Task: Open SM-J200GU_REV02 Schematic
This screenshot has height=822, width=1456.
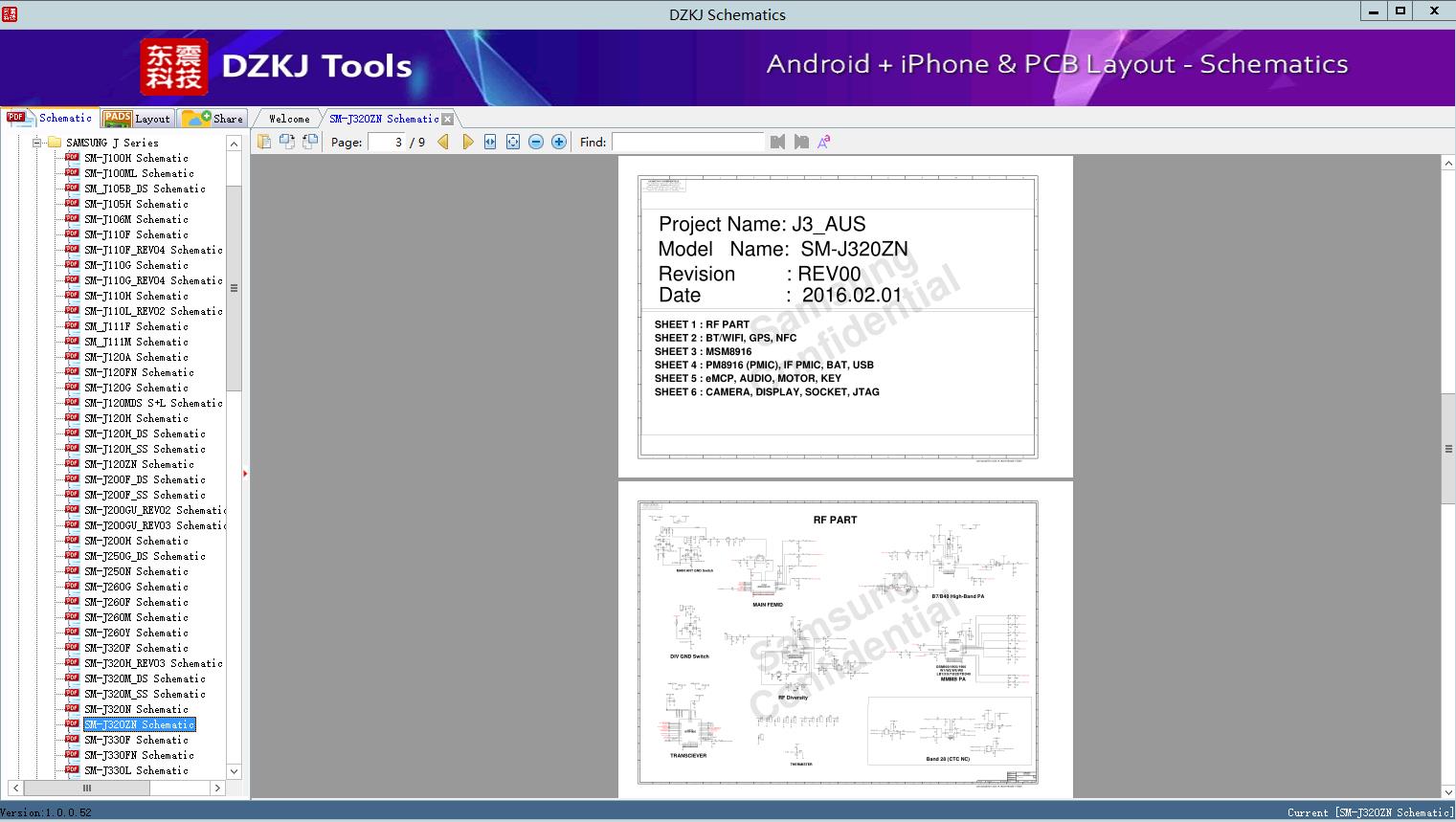Action: click(155, 510)
